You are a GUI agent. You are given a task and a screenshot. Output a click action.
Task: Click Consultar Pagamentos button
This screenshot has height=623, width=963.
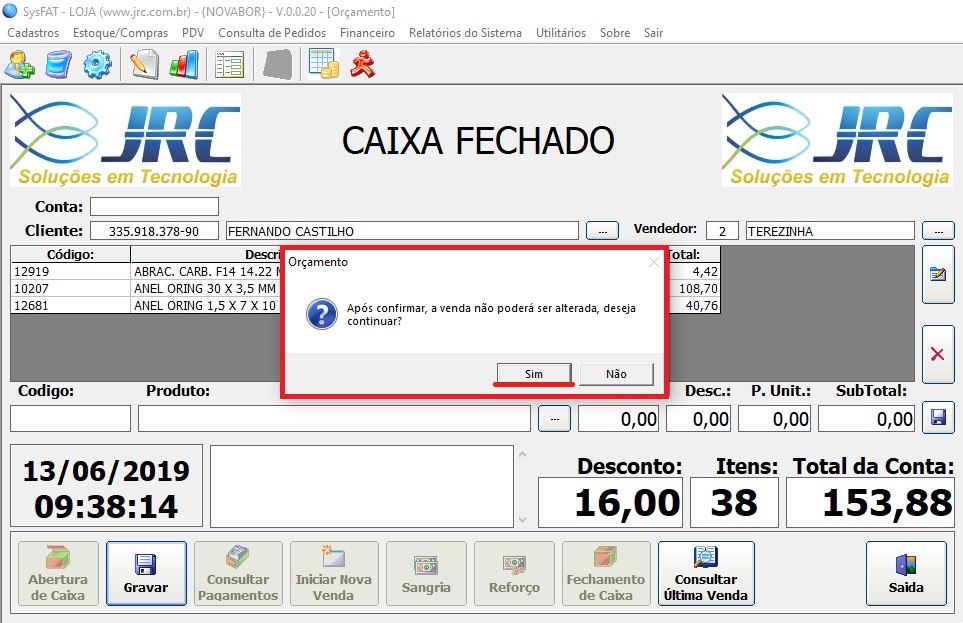click(x=238, y=573)
